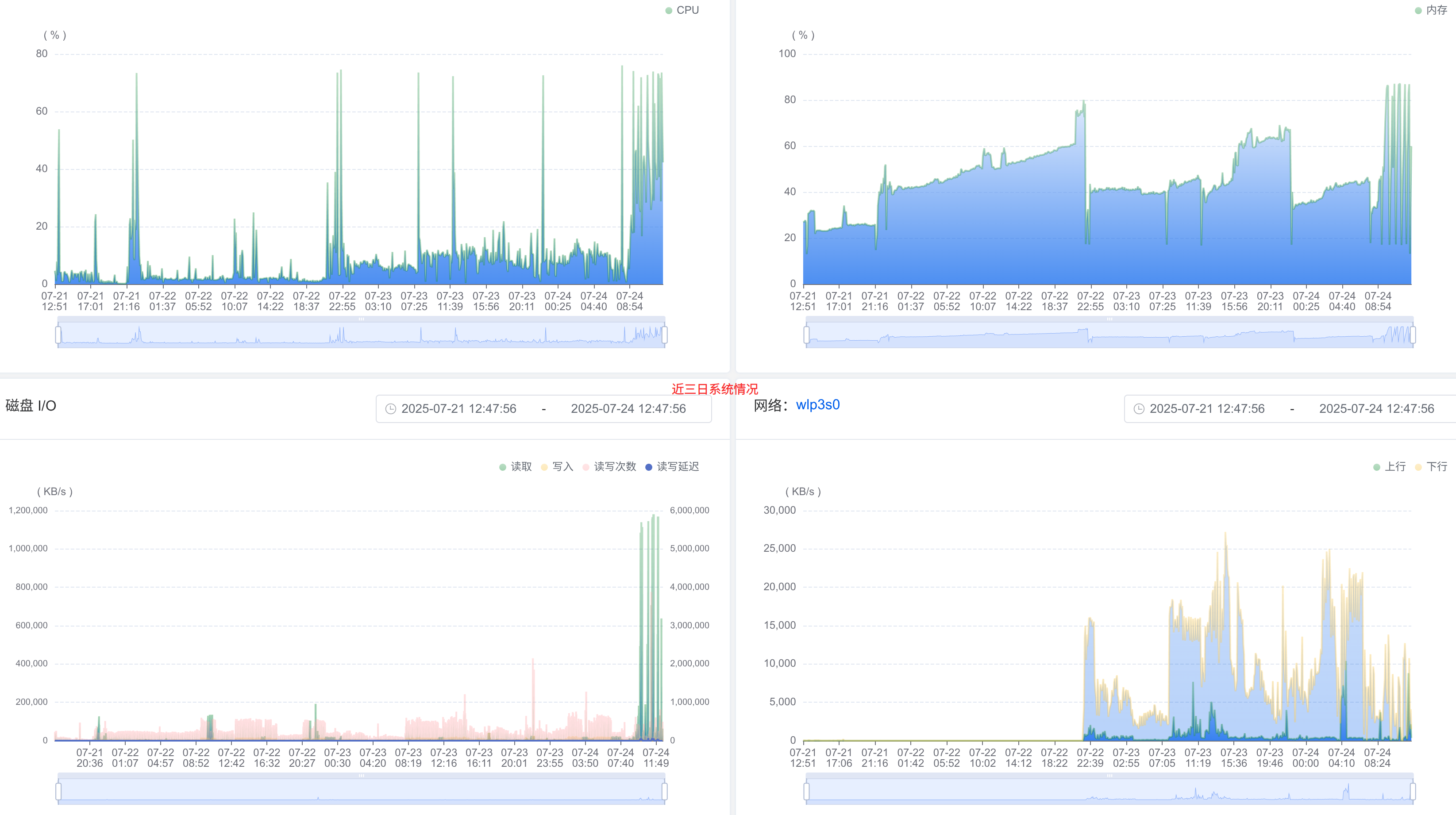Toggle the CPU legend series
This screenshot has width=1456, height=815.
(x=682, y=10)
